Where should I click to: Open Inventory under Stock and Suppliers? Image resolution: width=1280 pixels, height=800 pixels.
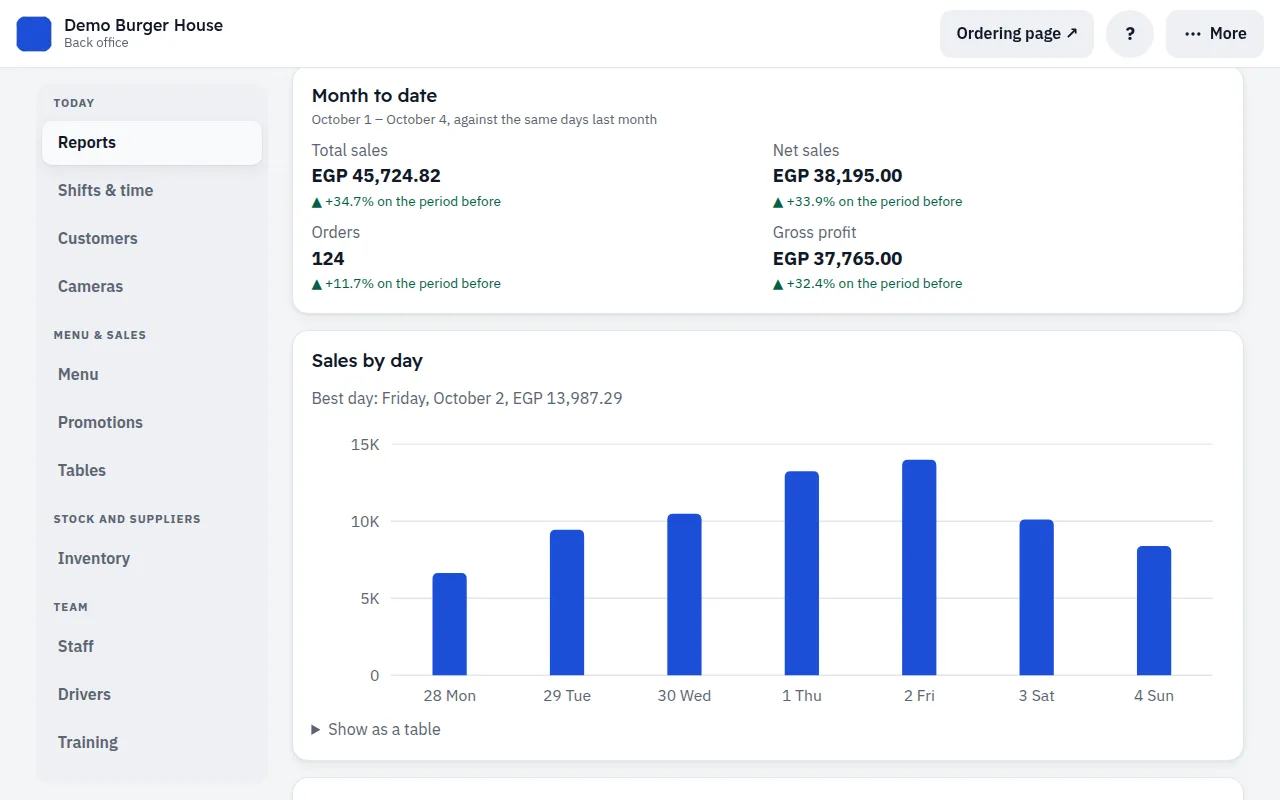(152, 559)
